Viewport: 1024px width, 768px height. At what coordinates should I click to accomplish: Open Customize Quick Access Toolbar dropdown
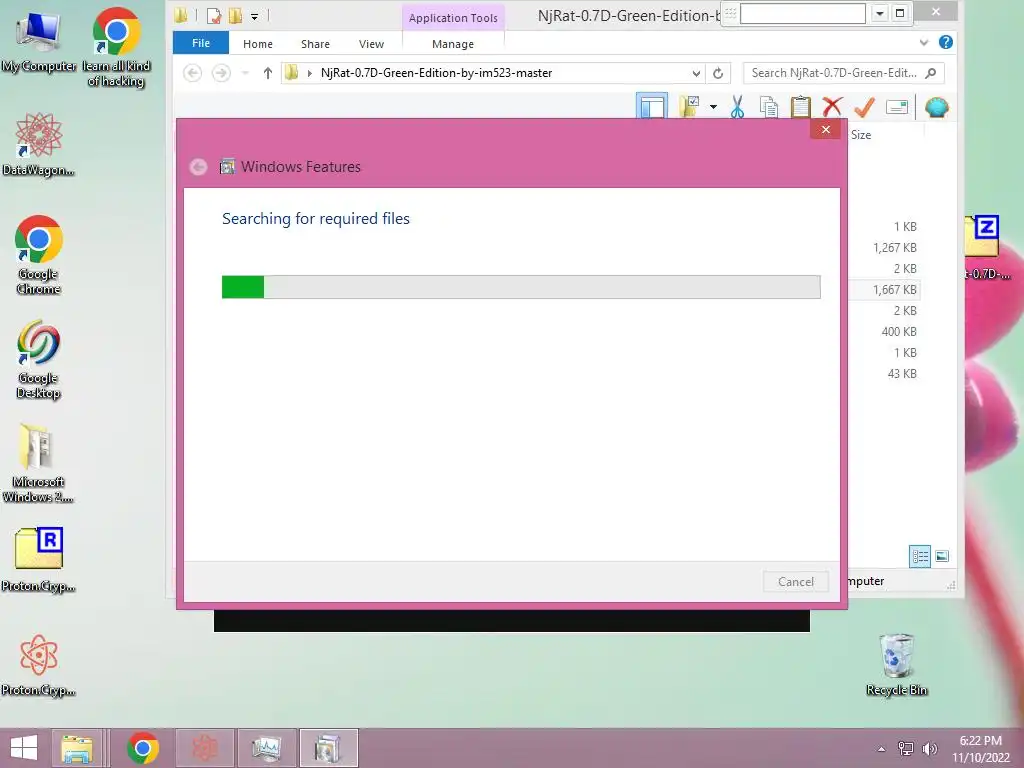pos(255,16)
